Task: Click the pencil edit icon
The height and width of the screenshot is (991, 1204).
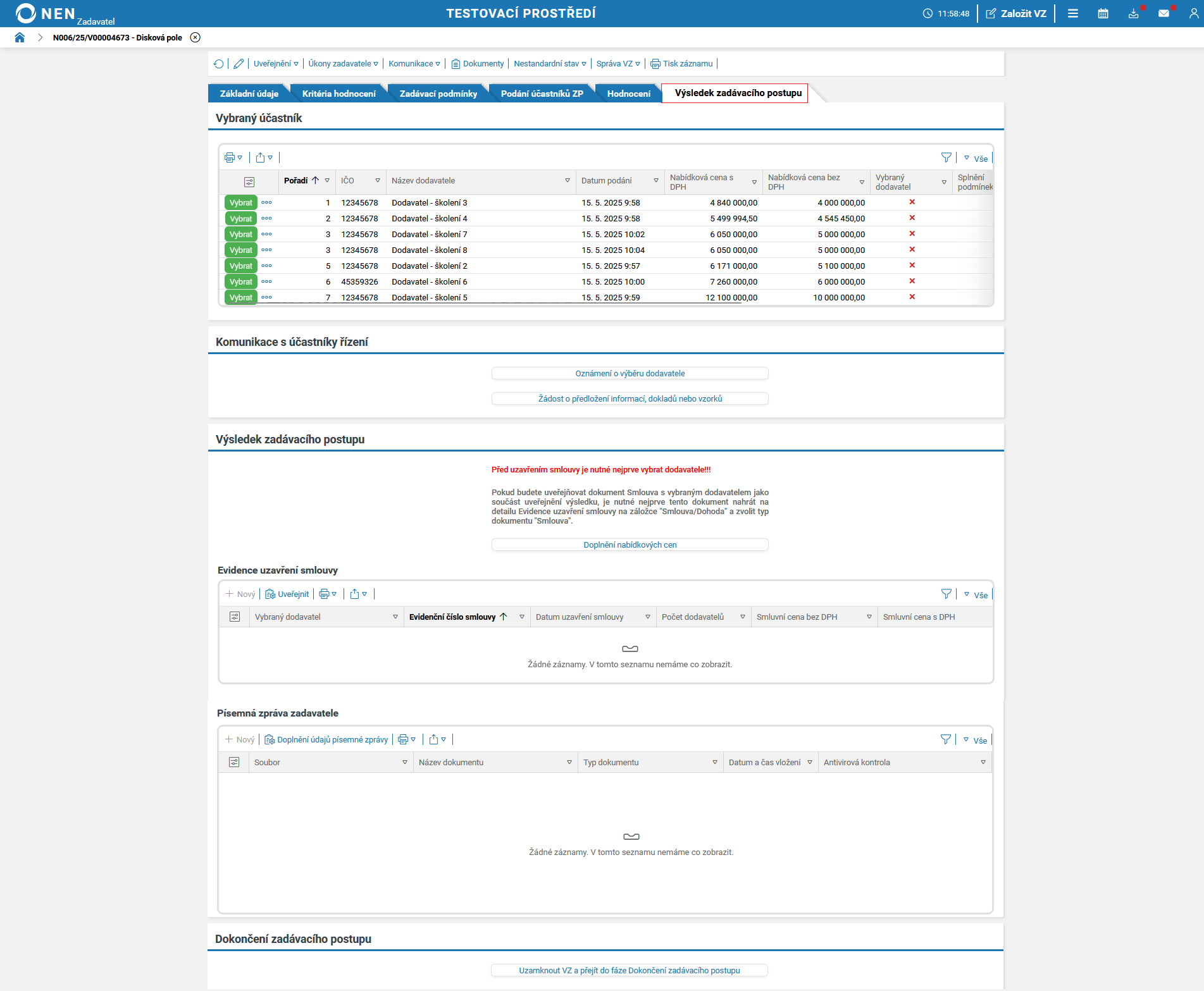Action: pyautogui.click(x=239, y=64)
